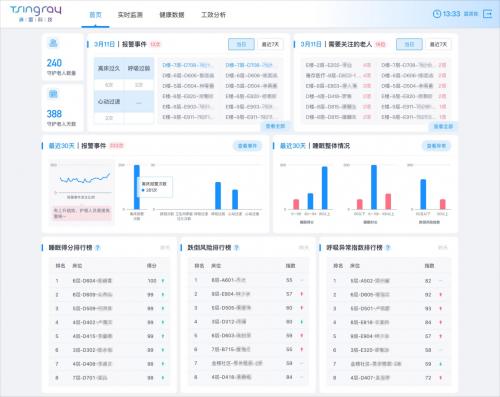Open the 健康数据 tab
The image size is (500, 397).
pos(172,15)
